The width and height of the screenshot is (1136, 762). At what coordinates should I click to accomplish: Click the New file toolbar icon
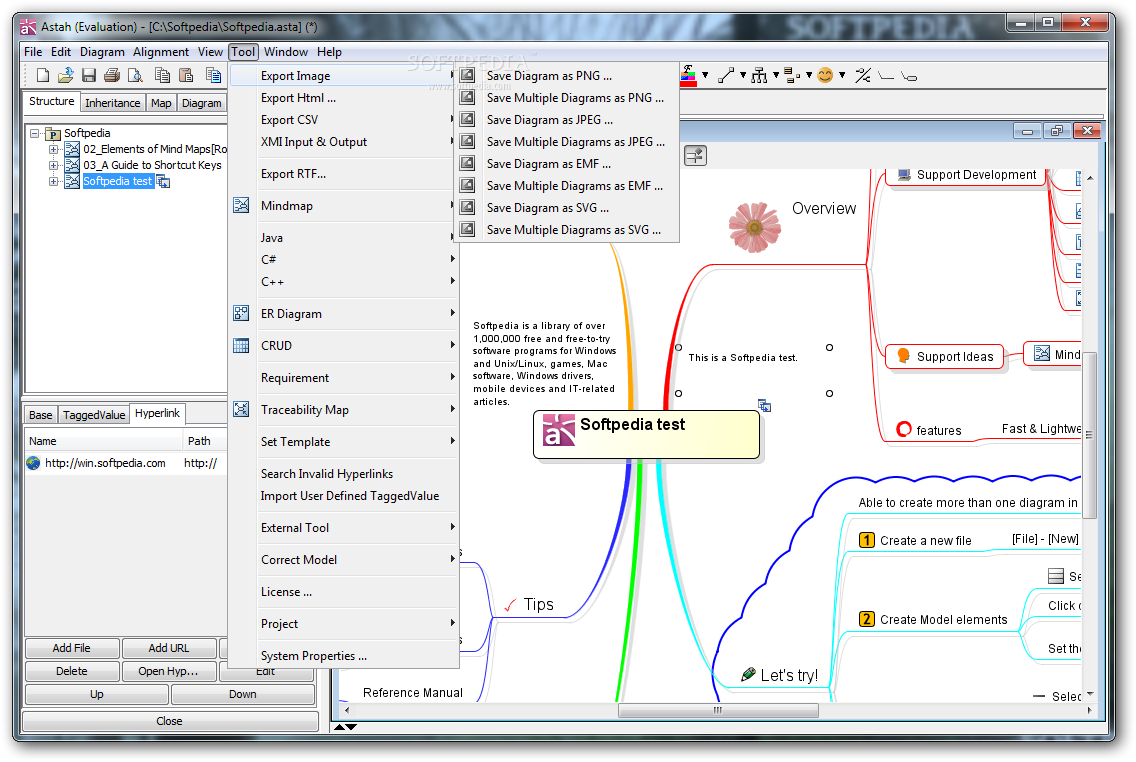click(x=43, y=75)
